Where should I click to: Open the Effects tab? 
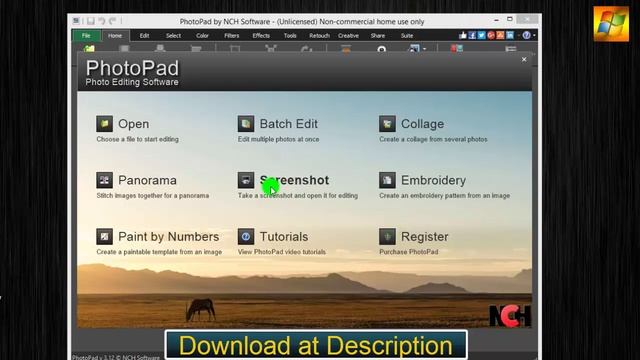(x=261, y=36)
